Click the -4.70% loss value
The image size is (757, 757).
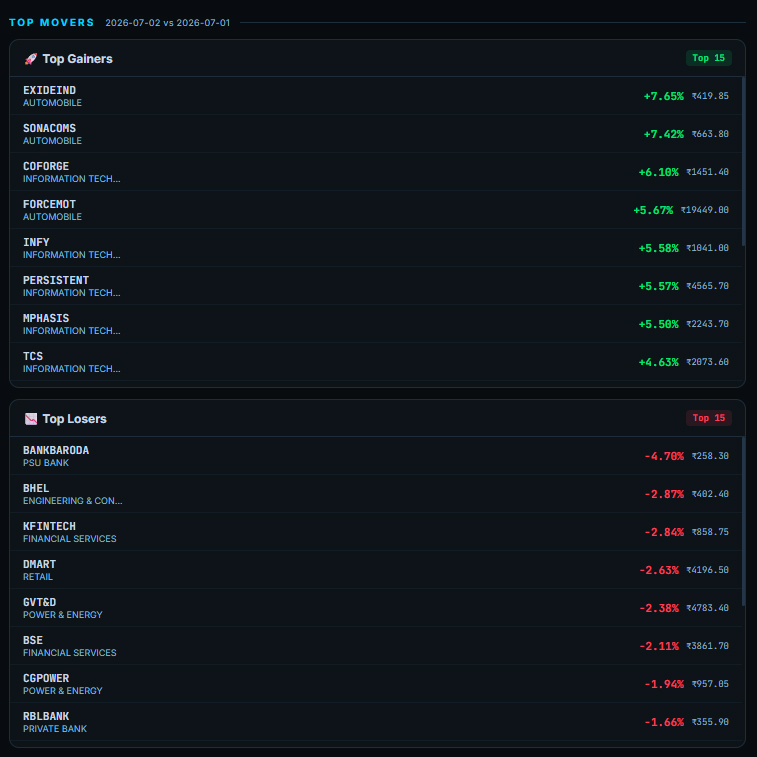click(664, 456)
